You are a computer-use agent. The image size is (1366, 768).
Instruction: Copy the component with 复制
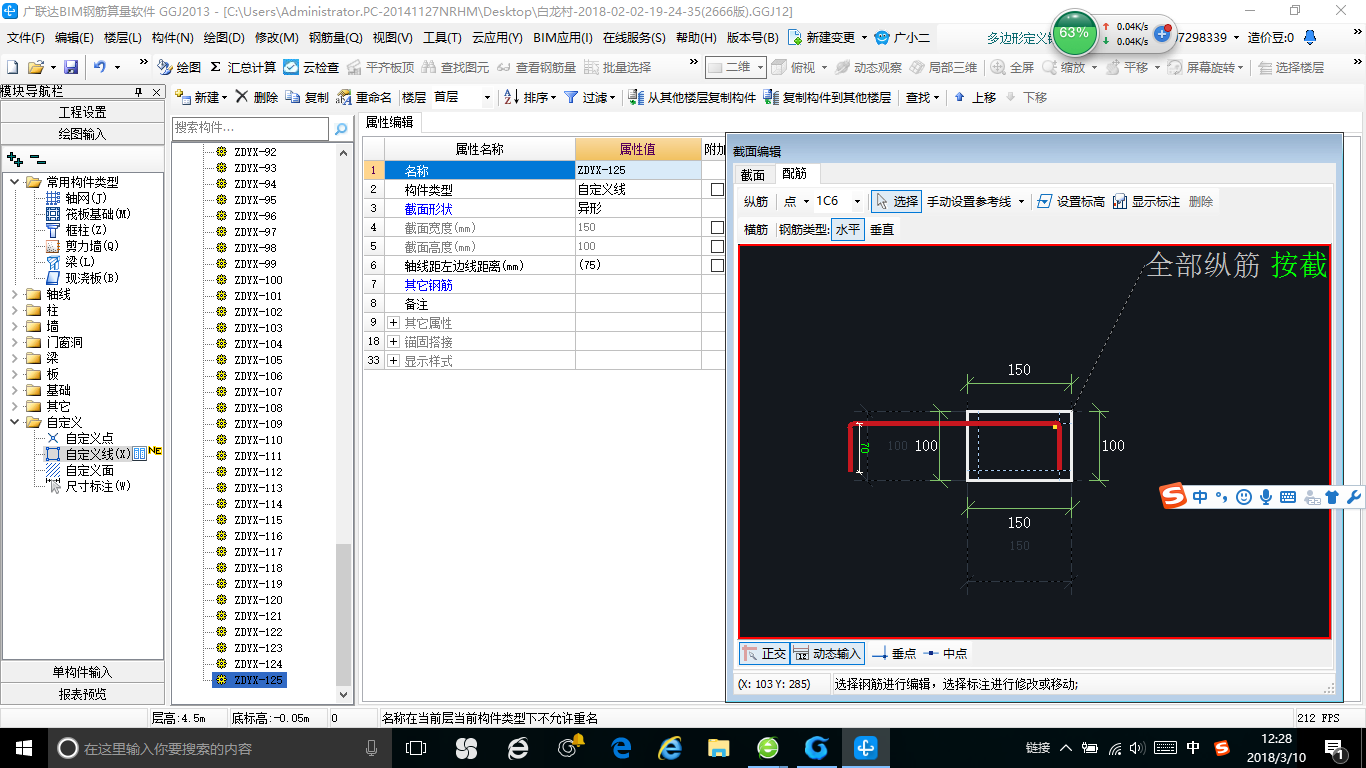[x=307, y=97]
